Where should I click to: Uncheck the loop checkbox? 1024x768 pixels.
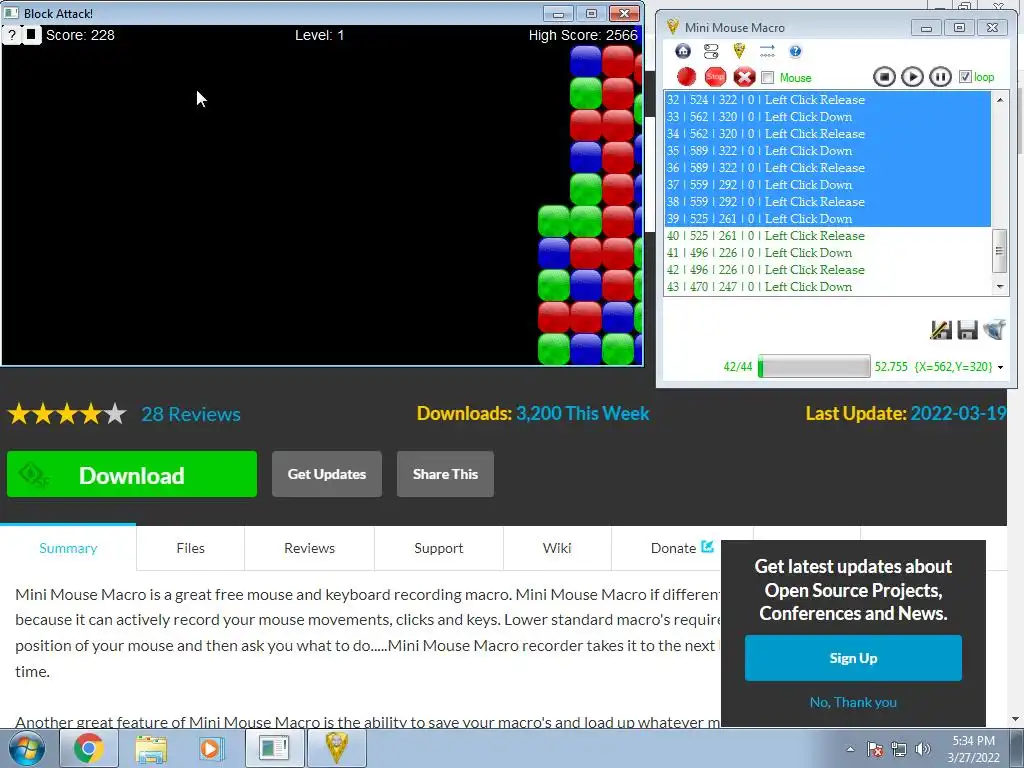(965, 77)
